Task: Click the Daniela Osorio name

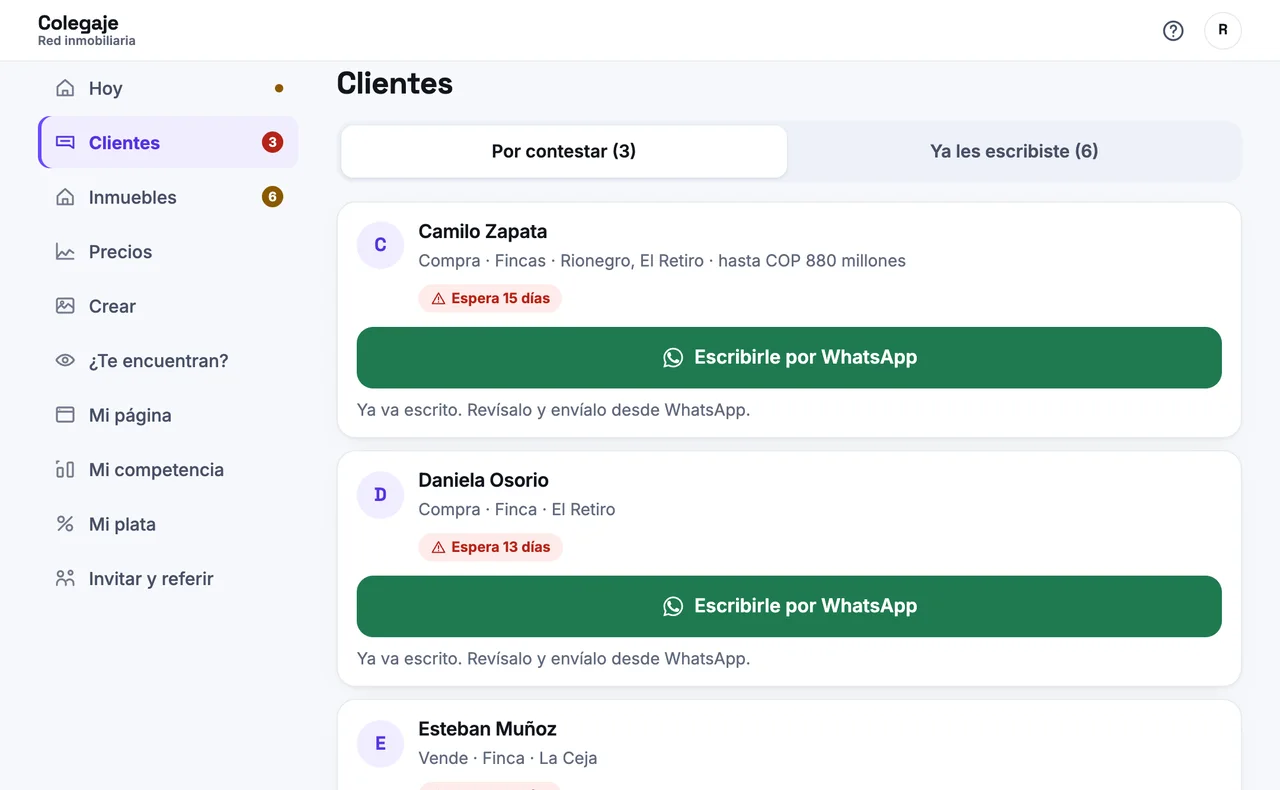Action: tap(484, 480)
